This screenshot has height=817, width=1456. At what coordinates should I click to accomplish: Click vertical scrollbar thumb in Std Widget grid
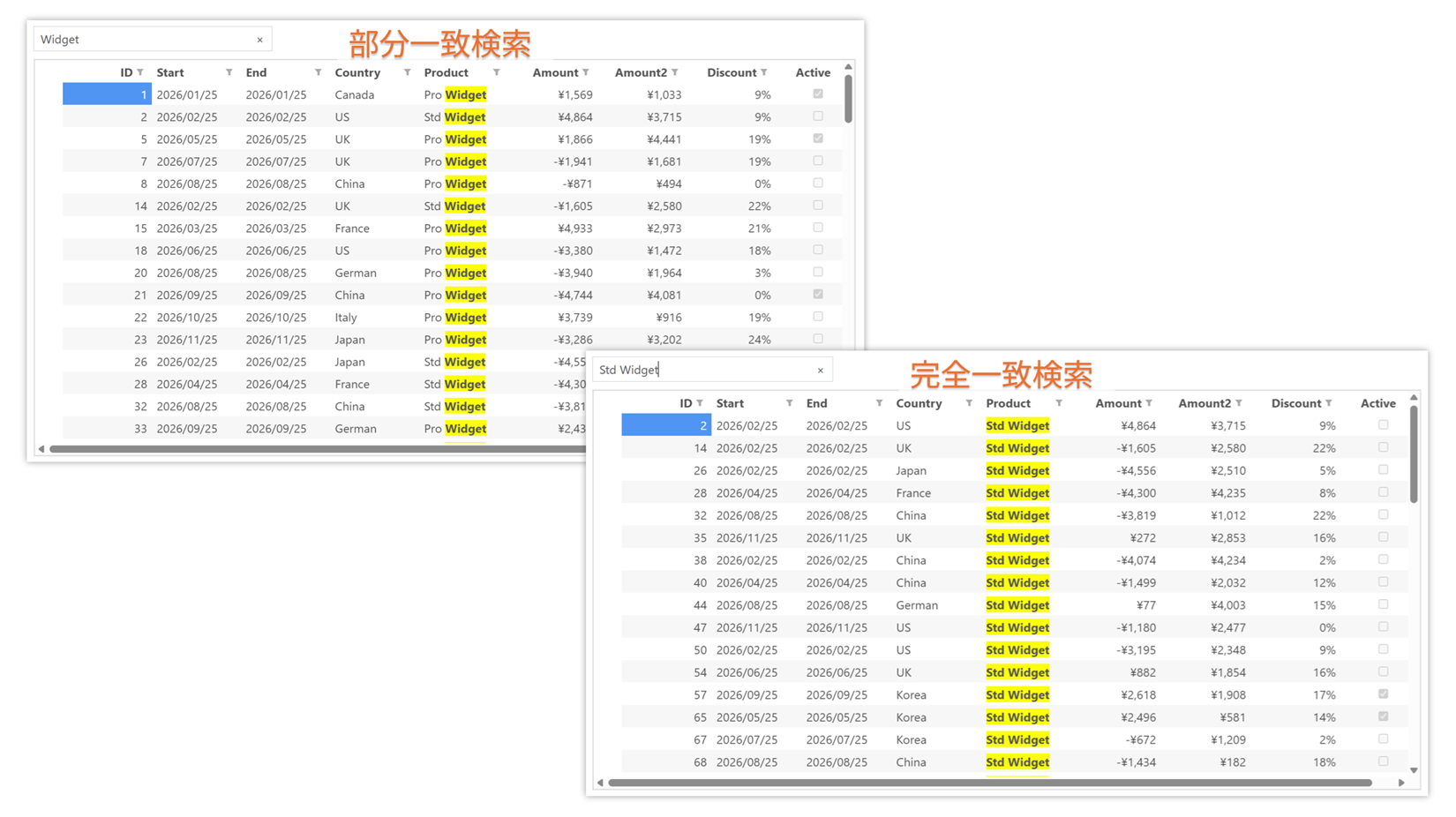point(1414,453)
